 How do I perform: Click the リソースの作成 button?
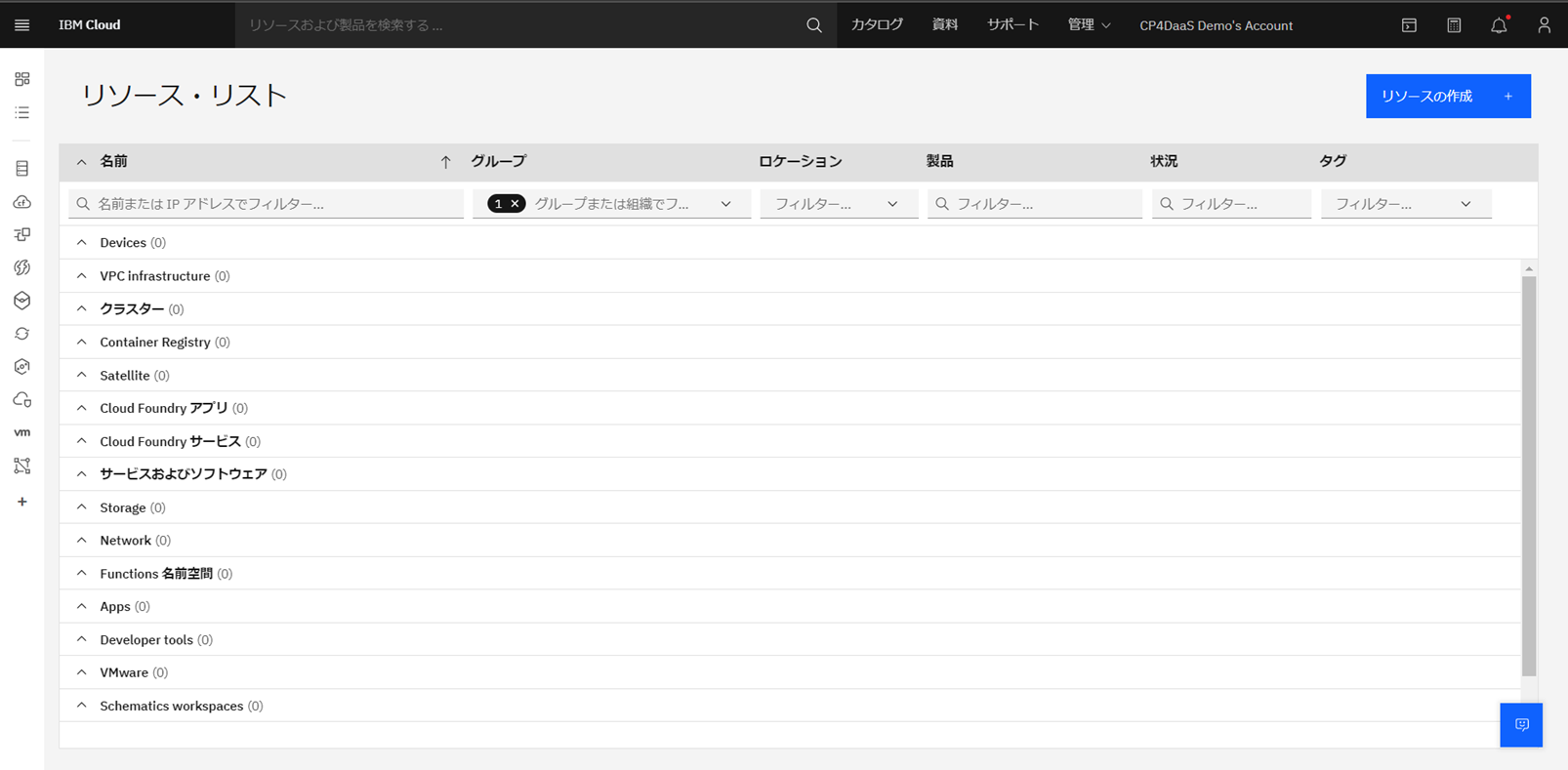1448,97
